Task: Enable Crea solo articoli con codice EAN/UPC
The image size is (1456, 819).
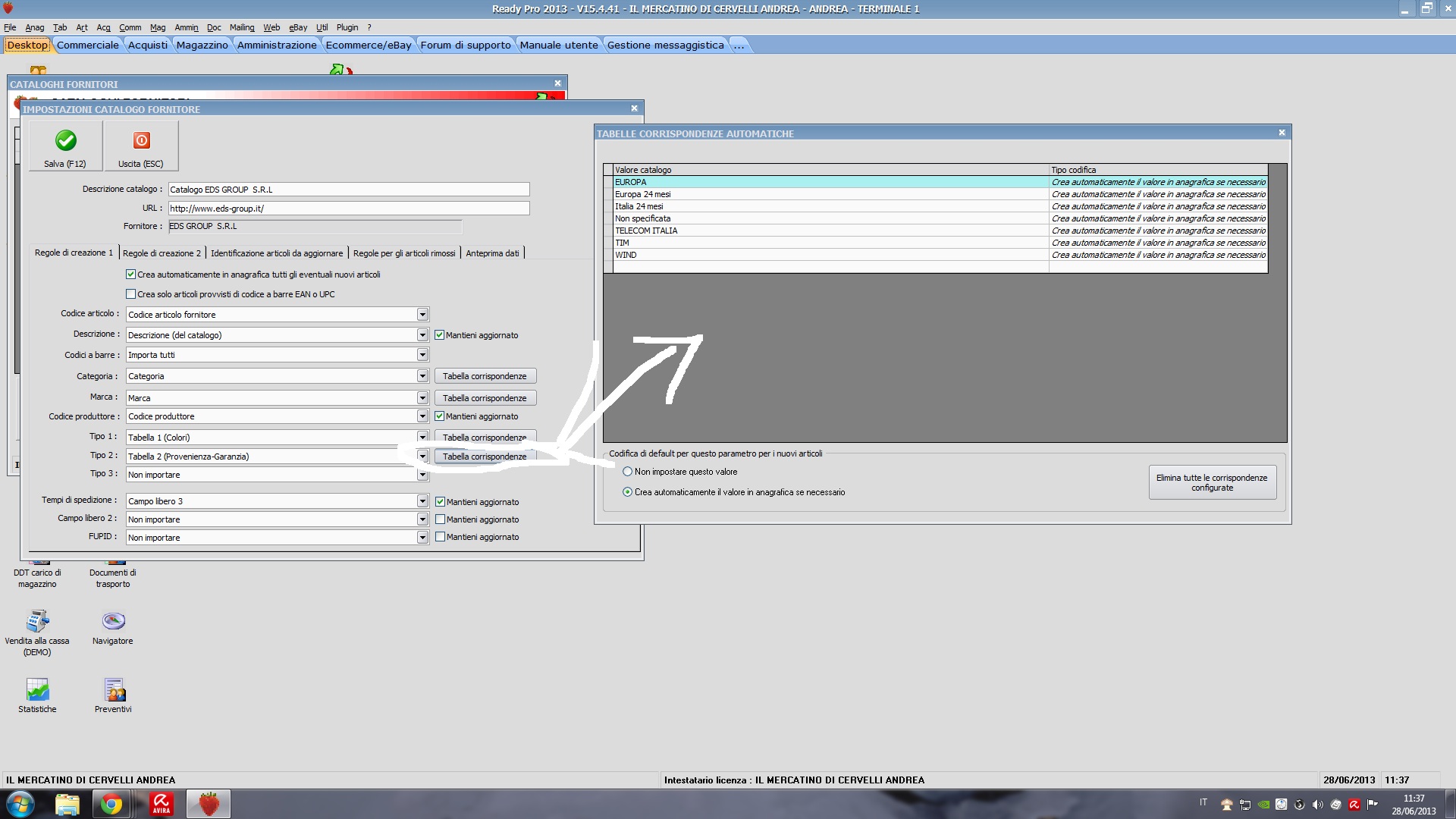Action: (x=130, y=294)
